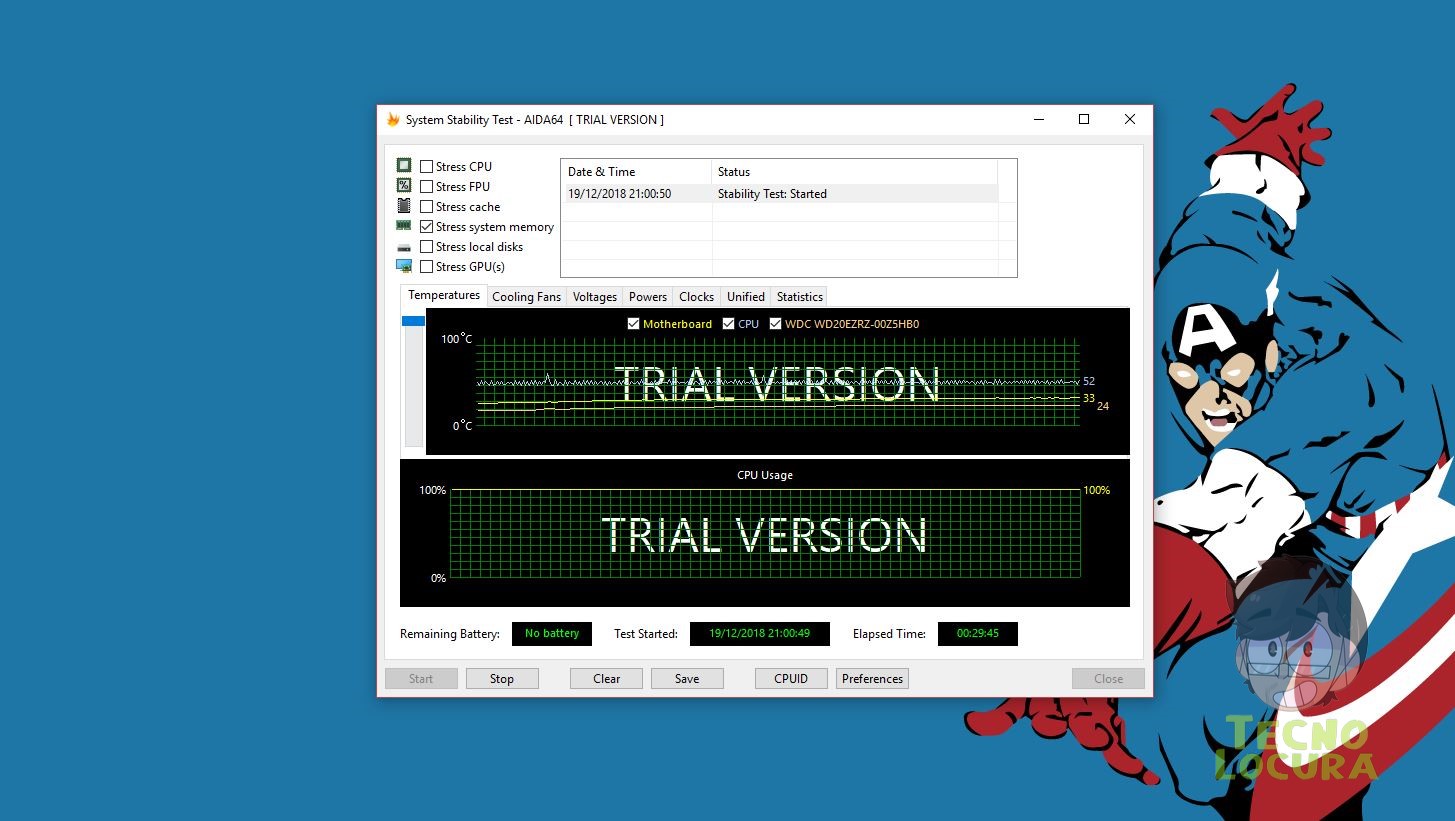Image resolution: width=1455 pixels, height=821 pixels.
Task: Click the No battery status field
Action: 552,634
